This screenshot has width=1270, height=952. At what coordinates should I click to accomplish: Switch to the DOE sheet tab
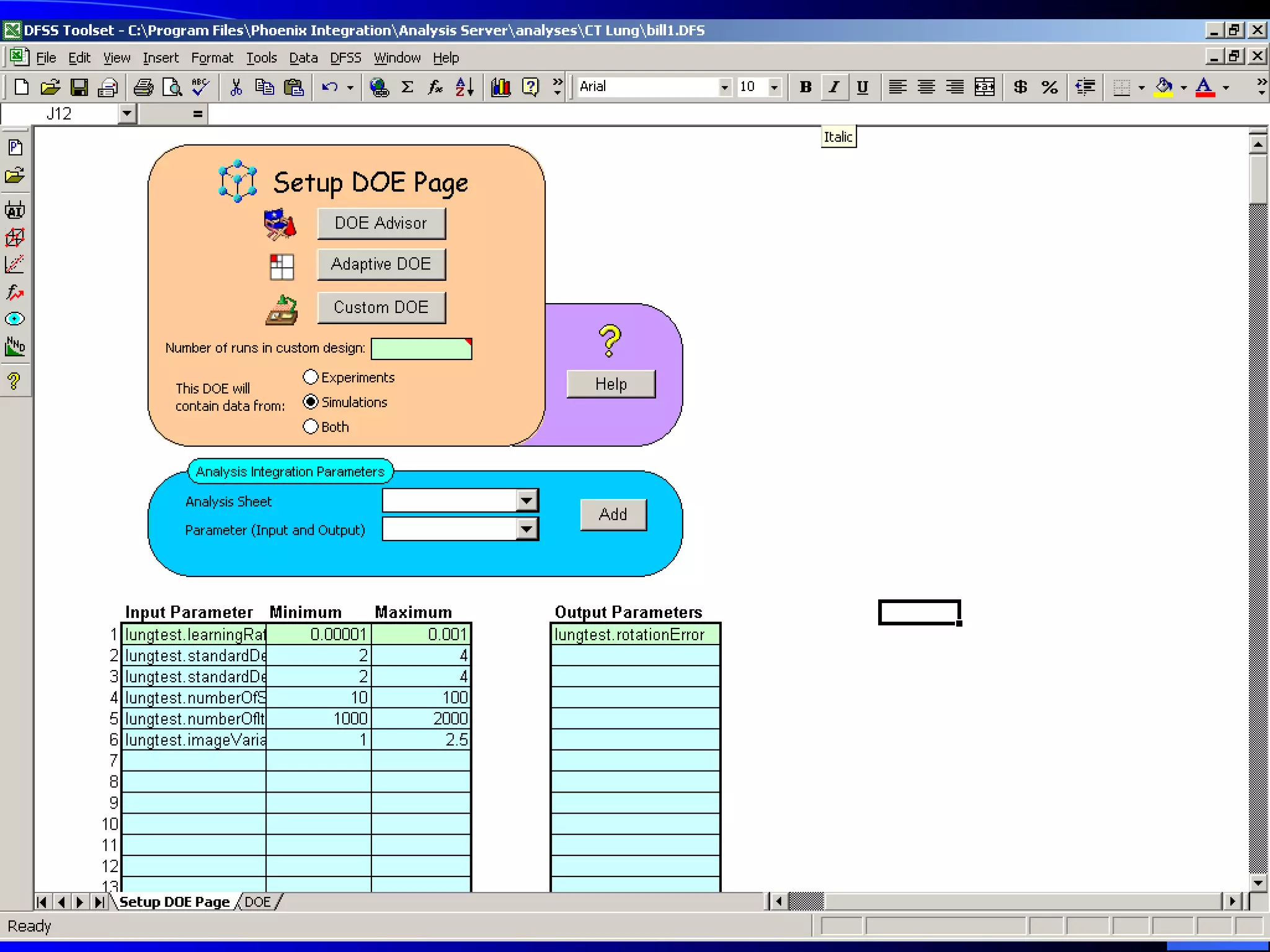[x=257, y=902]
